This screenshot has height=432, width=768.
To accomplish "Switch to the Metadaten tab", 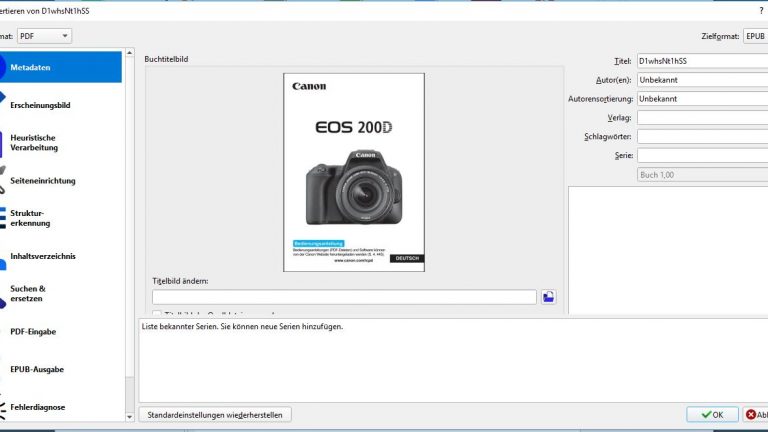I will coord(60,67).
